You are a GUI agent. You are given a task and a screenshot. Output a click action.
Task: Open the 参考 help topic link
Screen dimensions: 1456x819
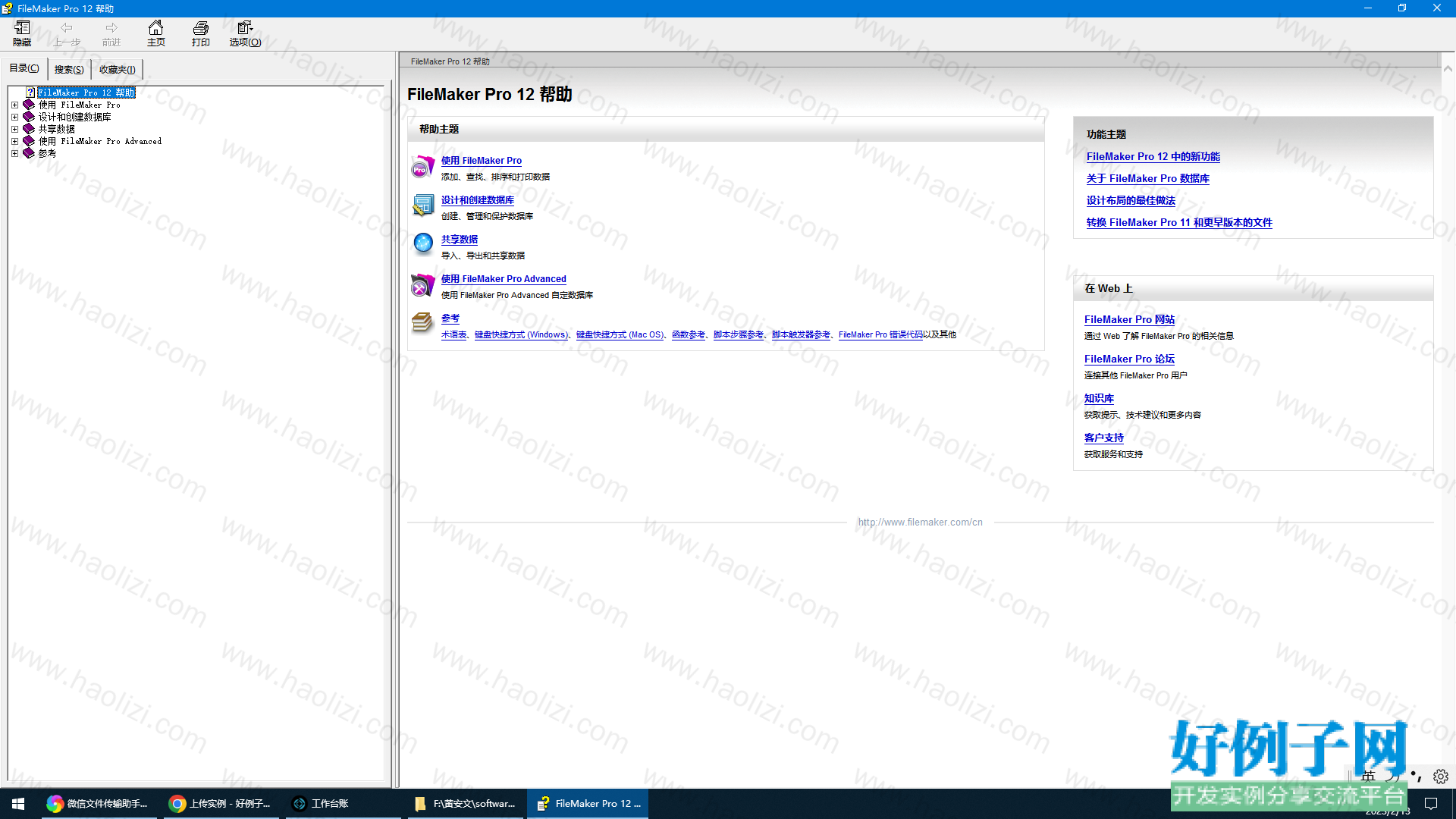pyautogui.click(x=450, y=318)
